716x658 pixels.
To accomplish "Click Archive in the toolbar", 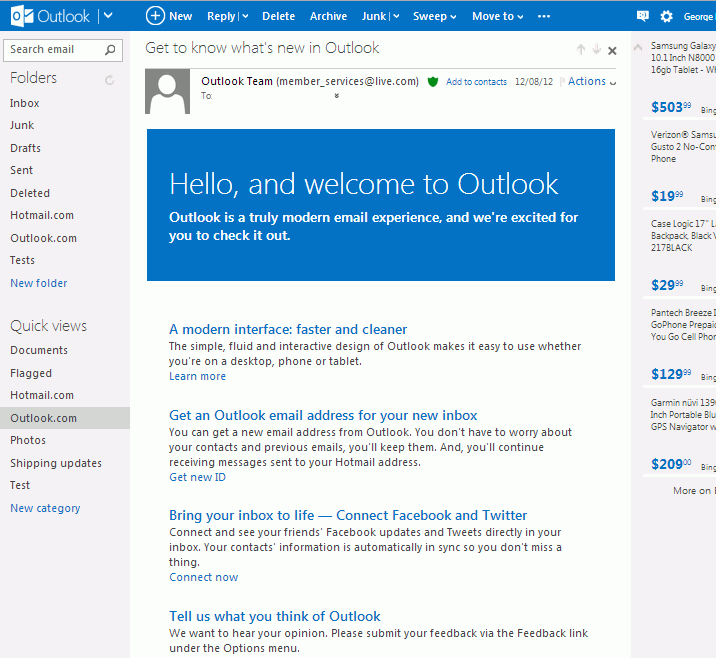I will 328,16.
